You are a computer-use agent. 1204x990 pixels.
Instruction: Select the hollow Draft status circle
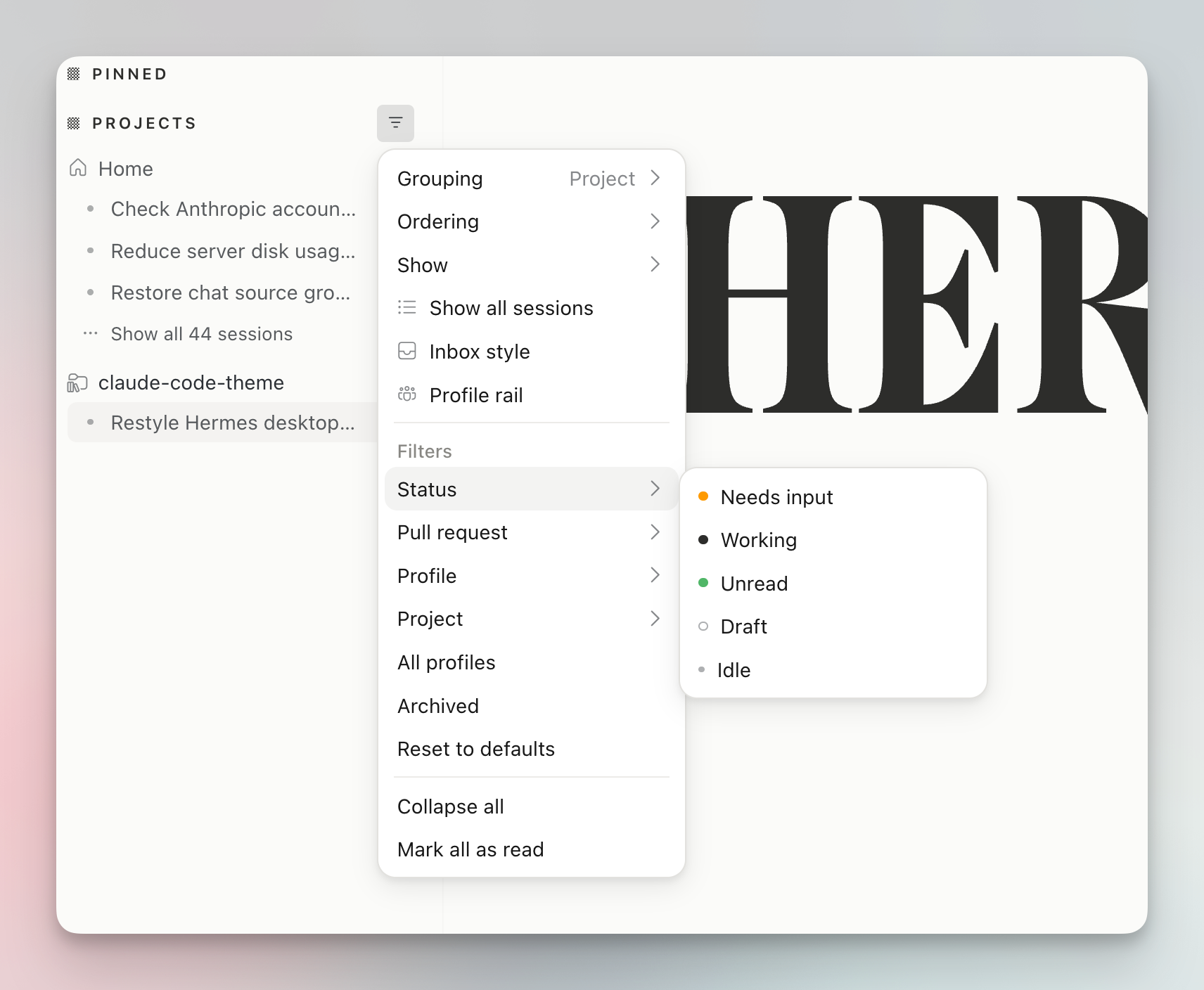pos(703,626)
